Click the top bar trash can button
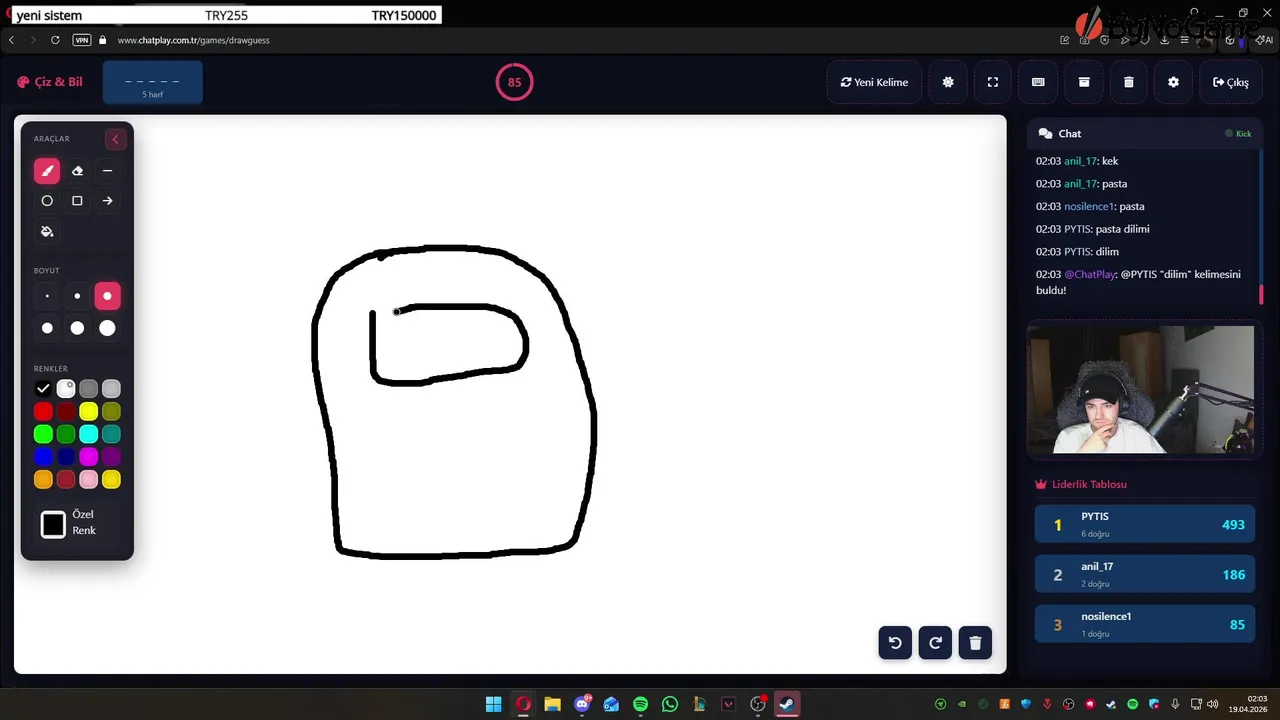The height and width of the screenshot is (720, 1280). 1129,82
